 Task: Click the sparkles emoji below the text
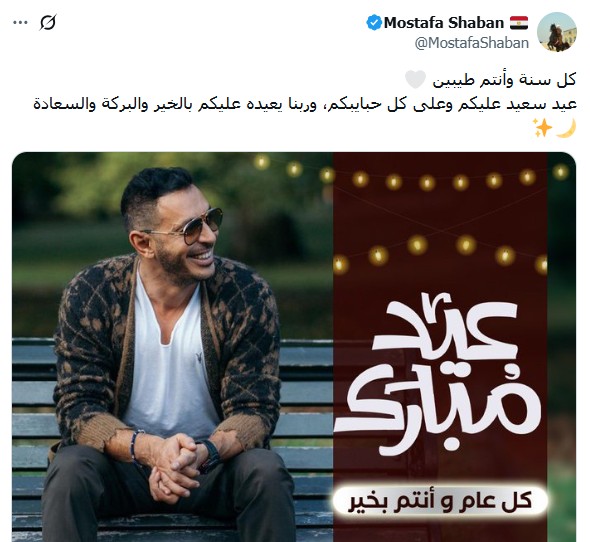click(543, 128)
